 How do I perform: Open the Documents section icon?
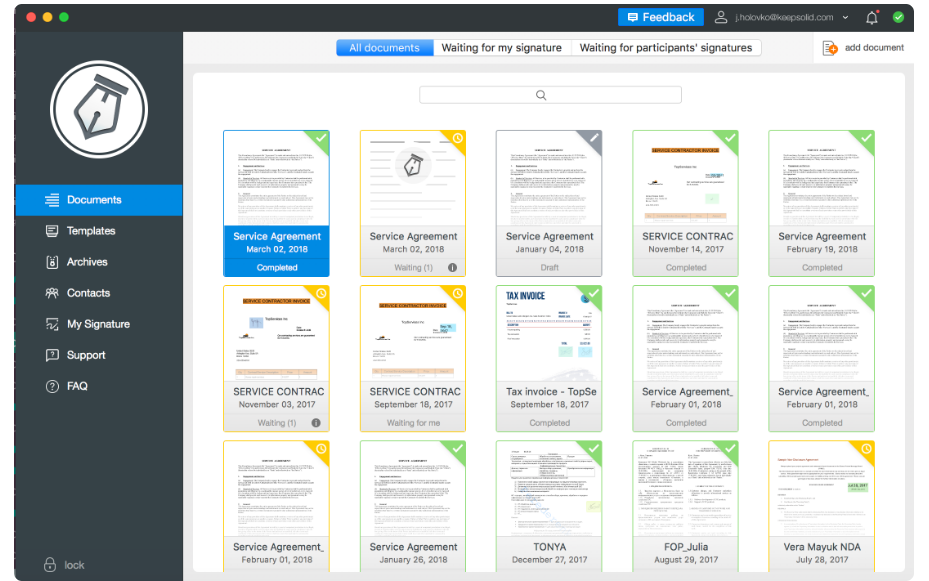(52, 200)
